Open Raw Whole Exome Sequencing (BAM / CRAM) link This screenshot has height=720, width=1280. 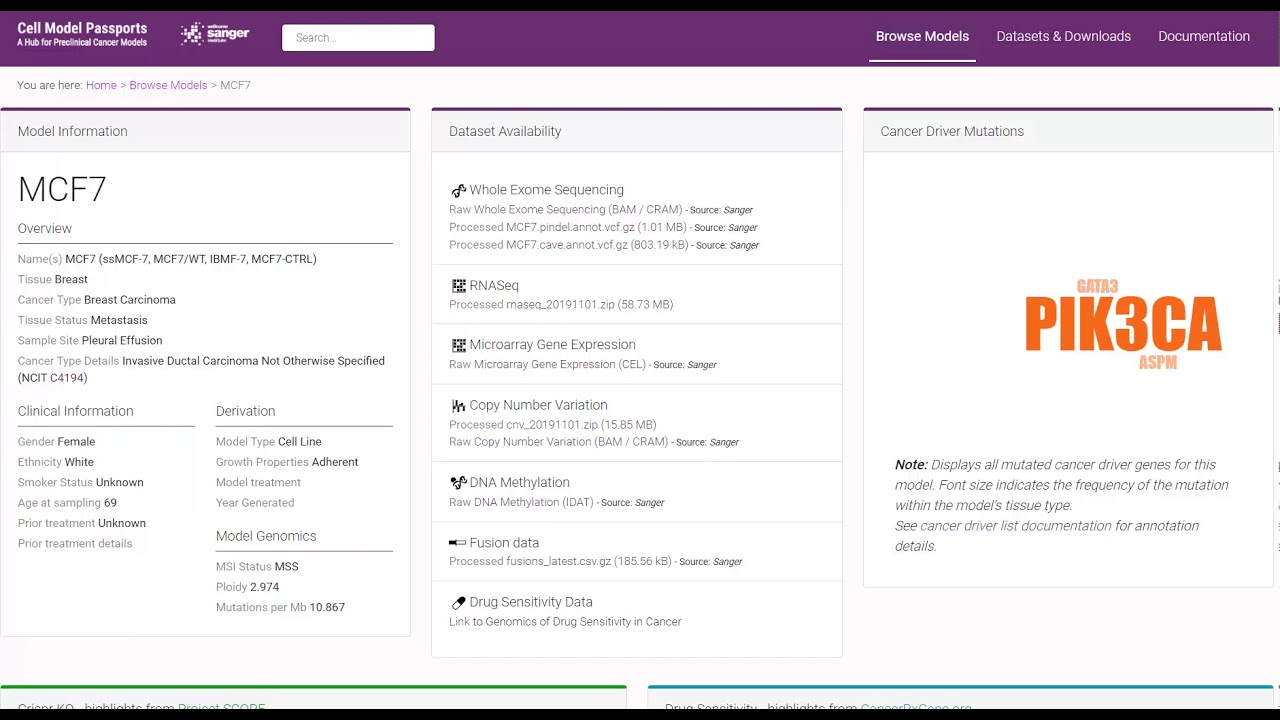566,210
